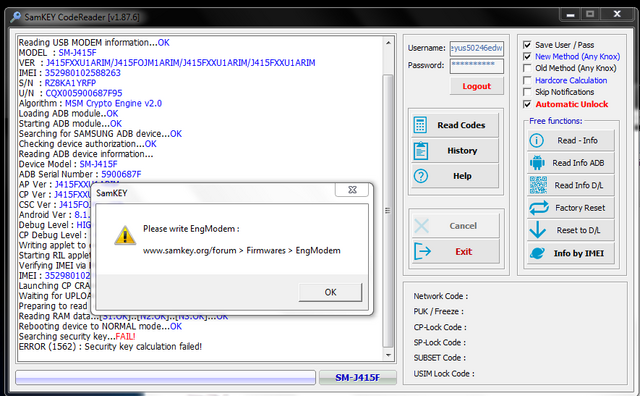Click the Password input field
The width and height of the screenshot is (640, 396).
477,66
